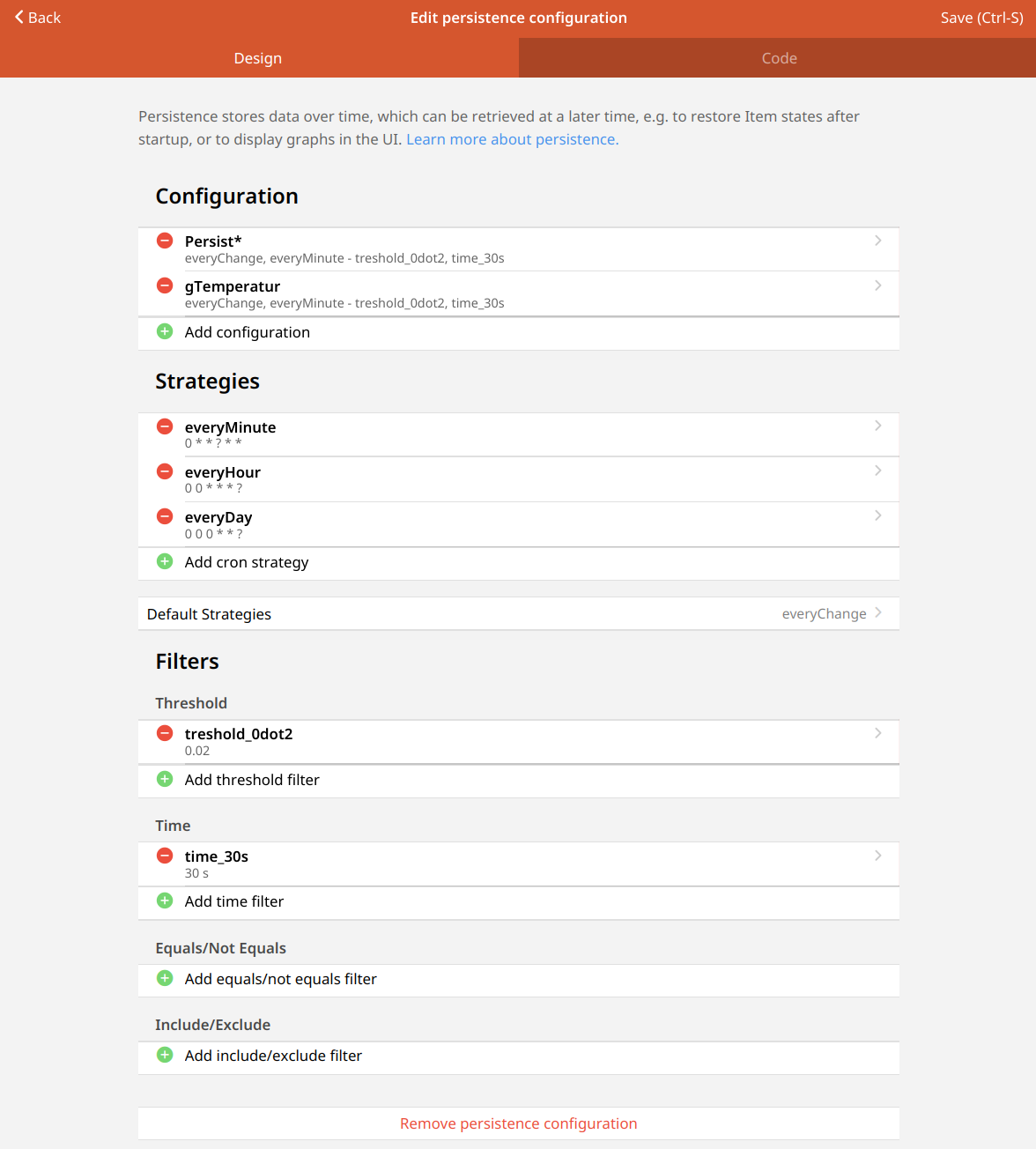Open Default Strategies everyChange selector
Screen dimensions: 1036x1149
[831, 614]
